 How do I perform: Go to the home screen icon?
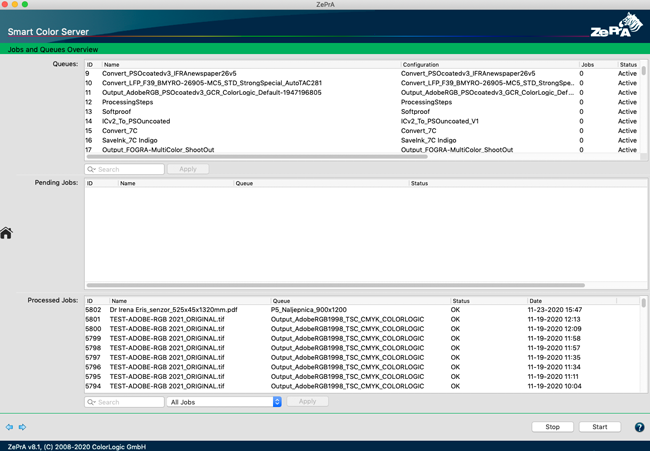[6, 233]
